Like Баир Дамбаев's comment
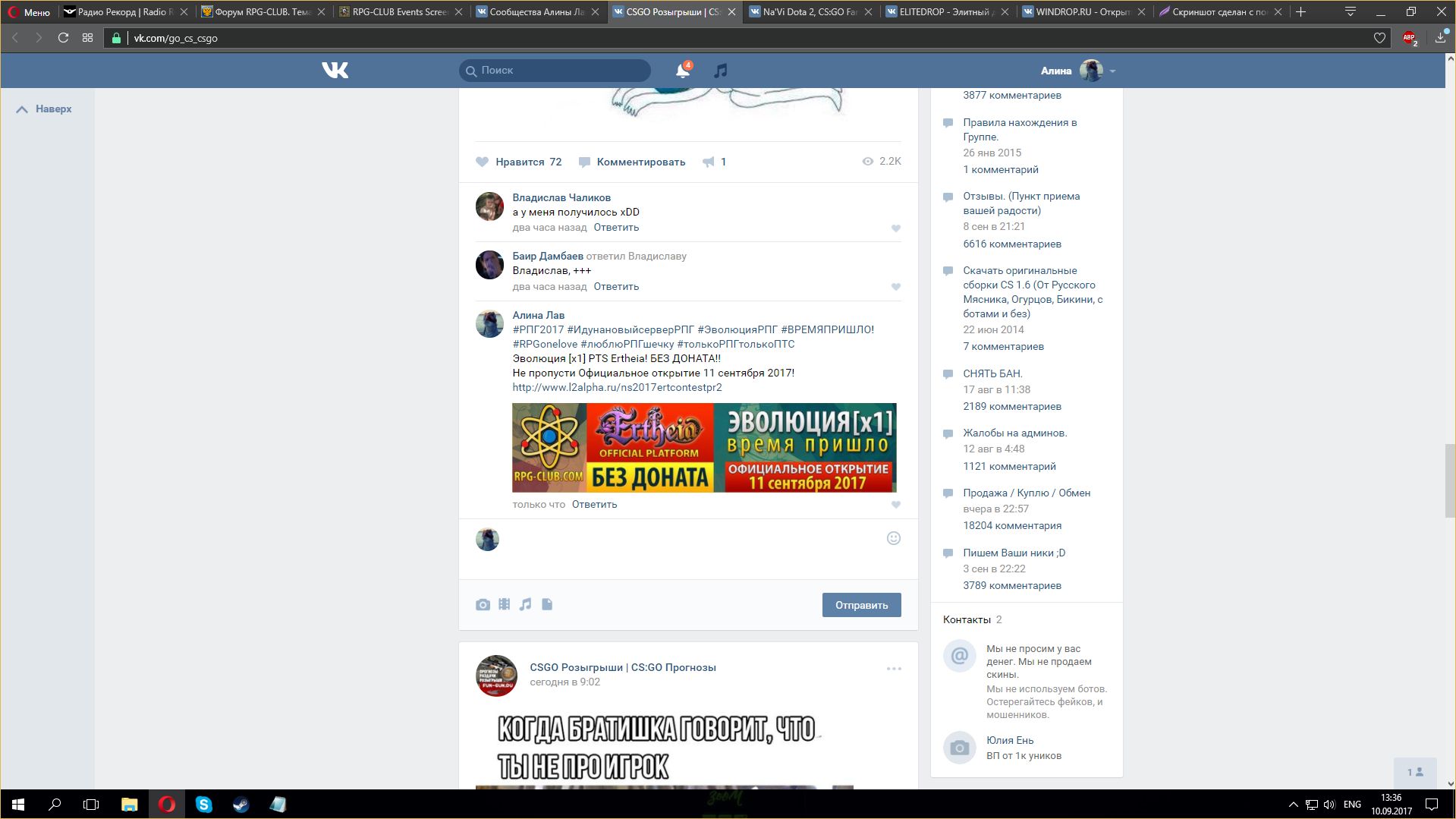 pyautogui.click(x=896, y=287)
